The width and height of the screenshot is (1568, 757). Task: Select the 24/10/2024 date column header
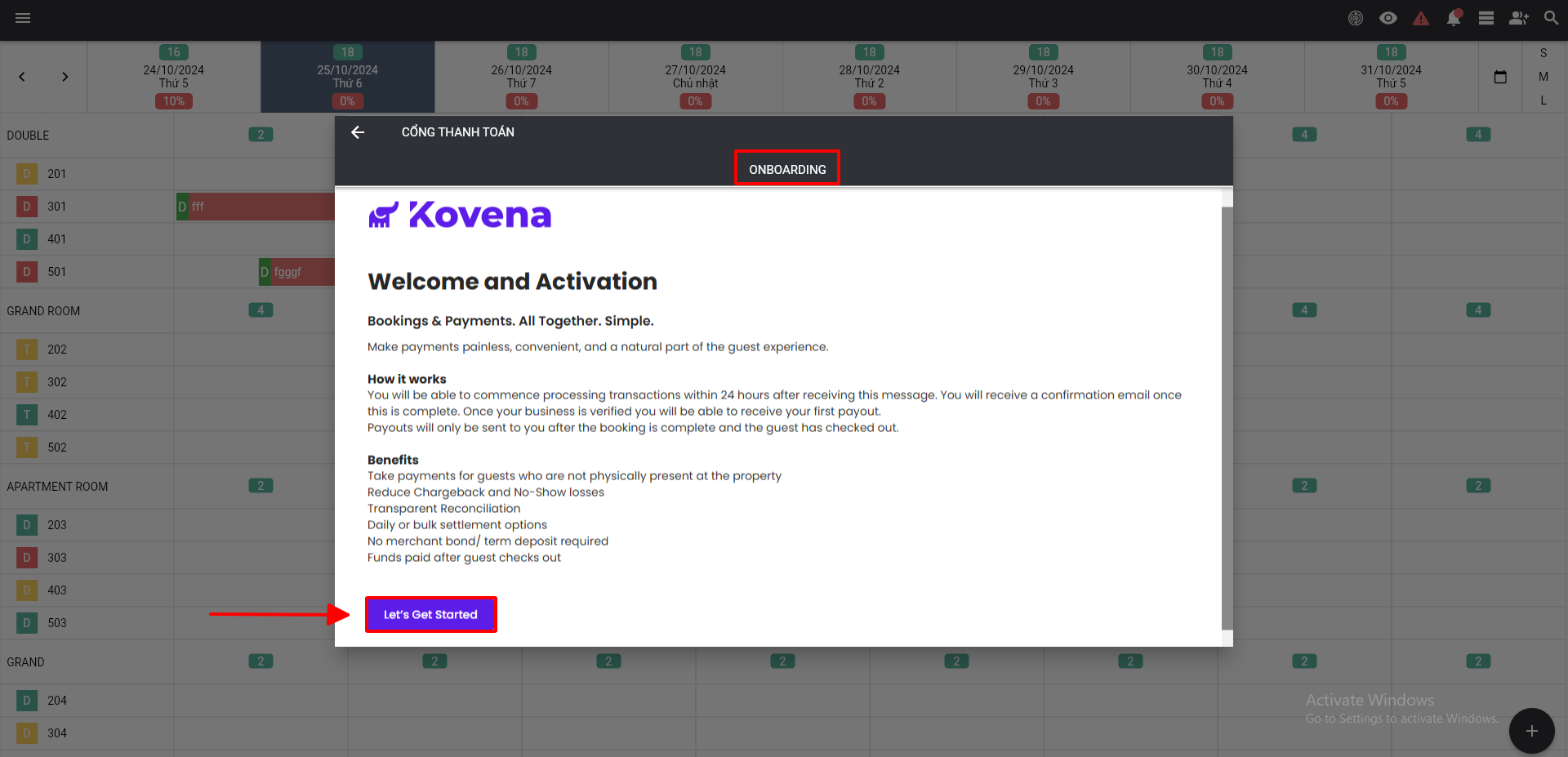[174, 77]
